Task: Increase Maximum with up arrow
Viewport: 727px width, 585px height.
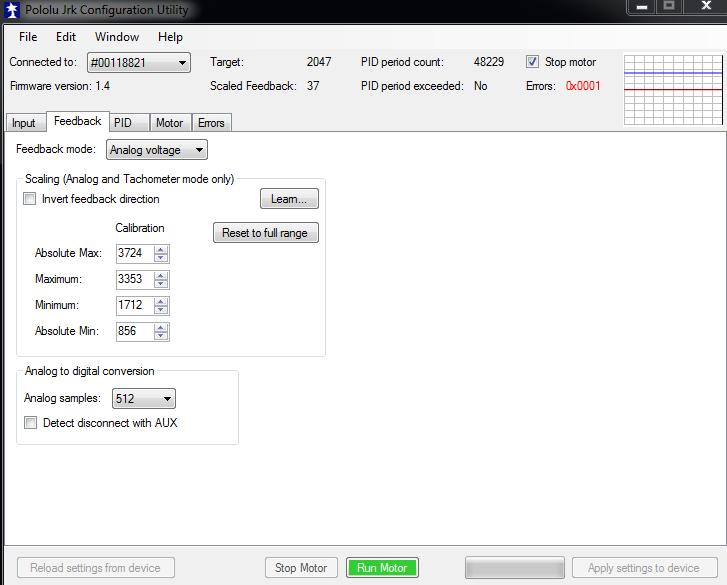Action: click(x=161, y=276)
